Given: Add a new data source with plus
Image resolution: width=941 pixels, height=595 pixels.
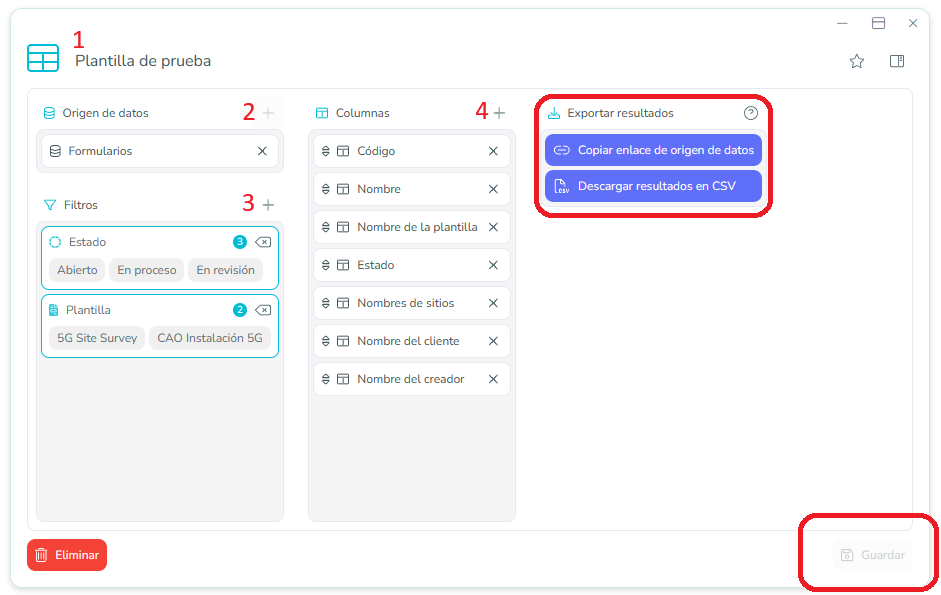Looking at the screenshot, I should click(x=268, y=113).
